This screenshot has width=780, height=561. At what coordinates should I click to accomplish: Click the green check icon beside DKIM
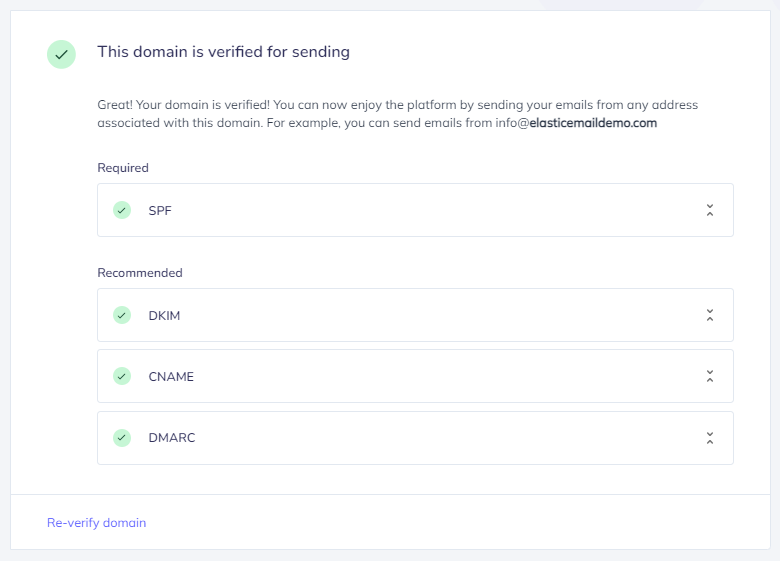pos(122,315)
